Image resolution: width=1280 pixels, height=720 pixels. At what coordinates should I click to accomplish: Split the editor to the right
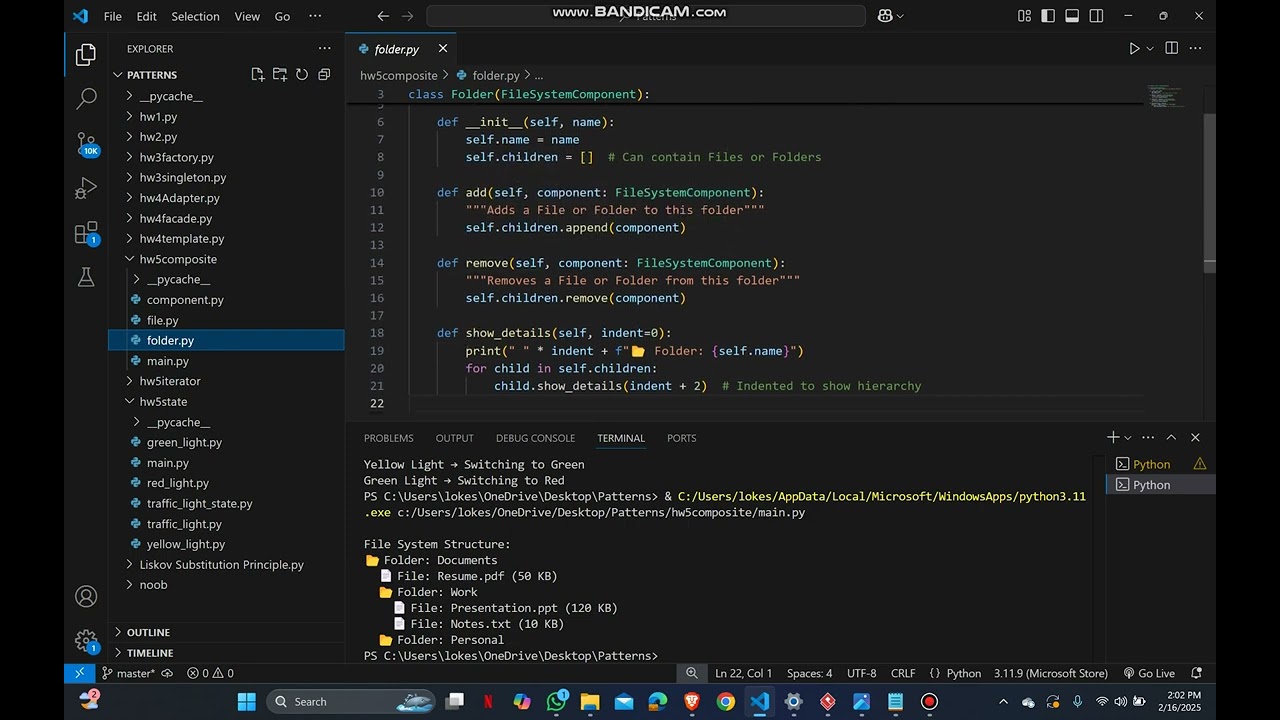point(1172,48)
